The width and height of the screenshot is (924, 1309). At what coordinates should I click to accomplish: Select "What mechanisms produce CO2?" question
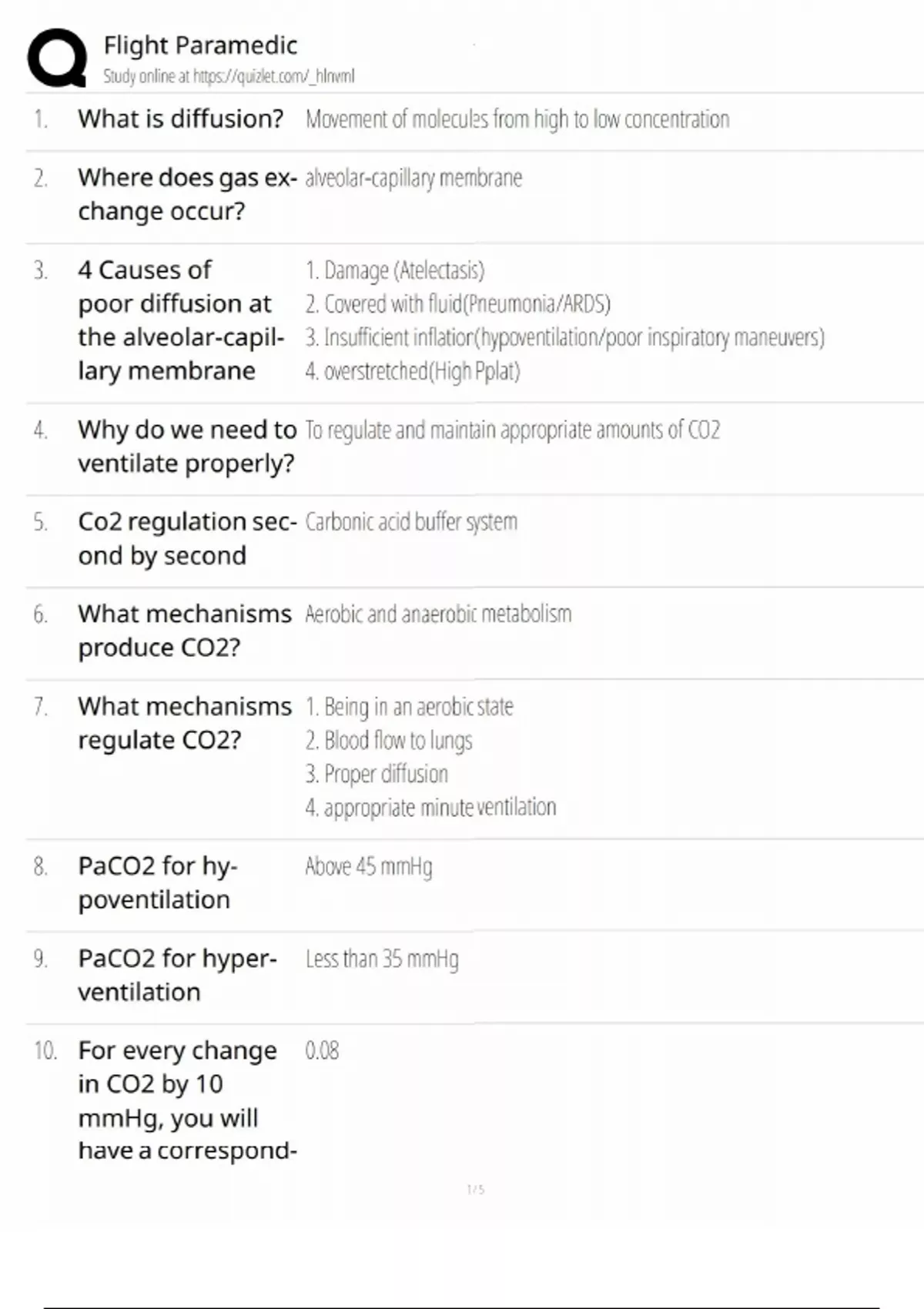point(184,631)
